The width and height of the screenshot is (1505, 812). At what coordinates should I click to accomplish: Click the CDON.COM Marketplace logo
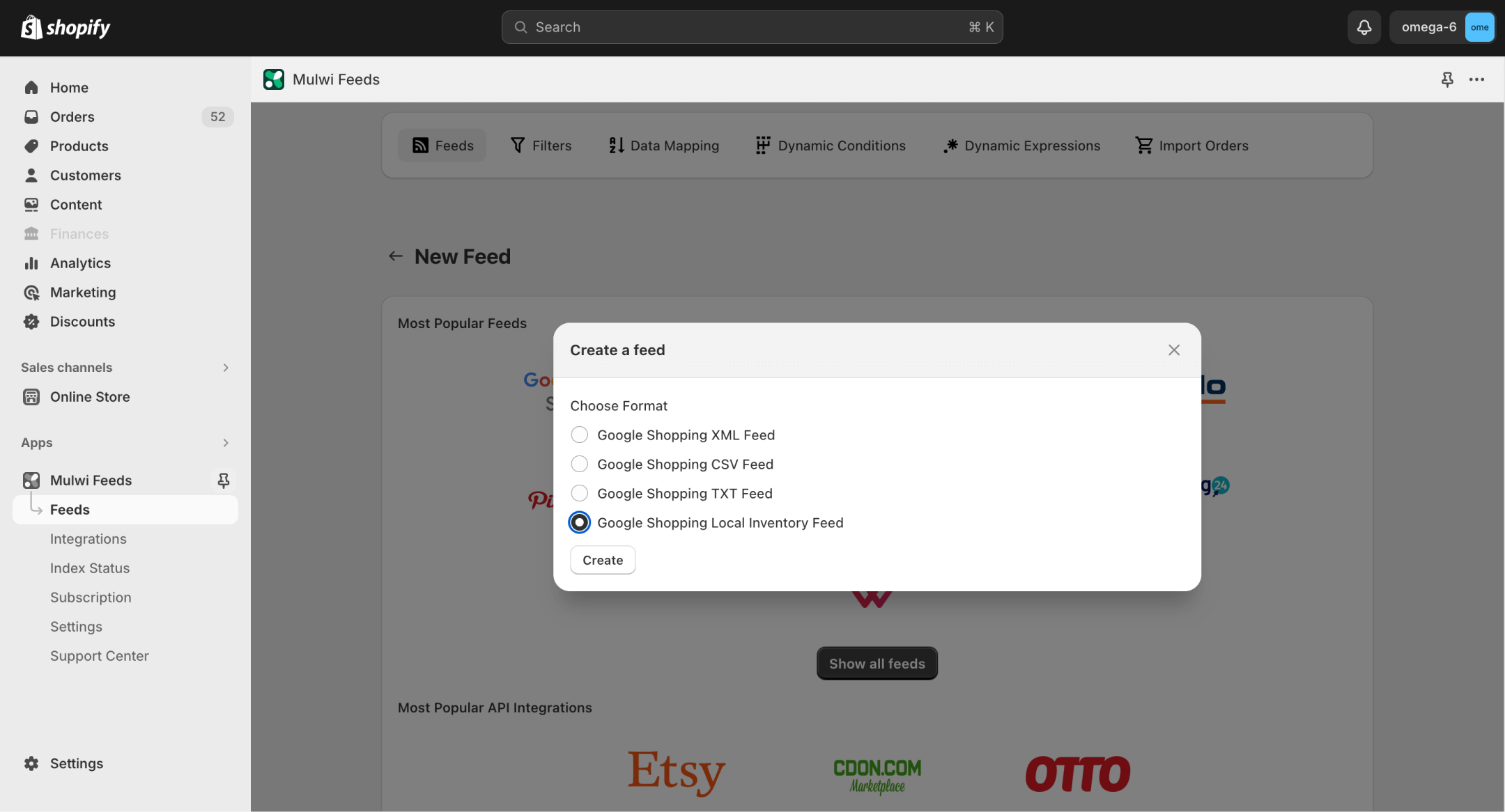(877, 776)
